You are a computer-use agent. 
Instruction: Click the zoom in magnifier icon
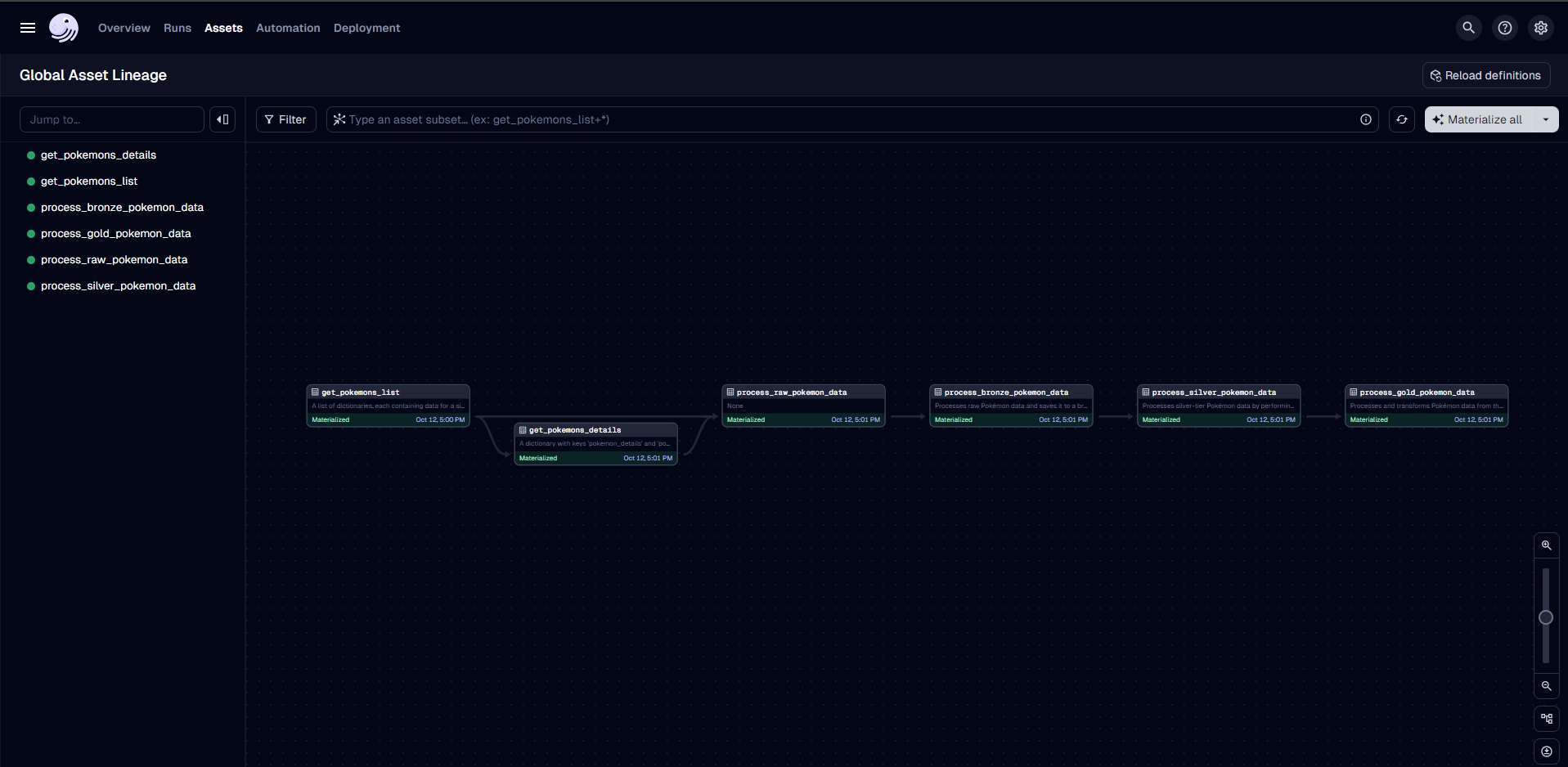point(1546,545)
